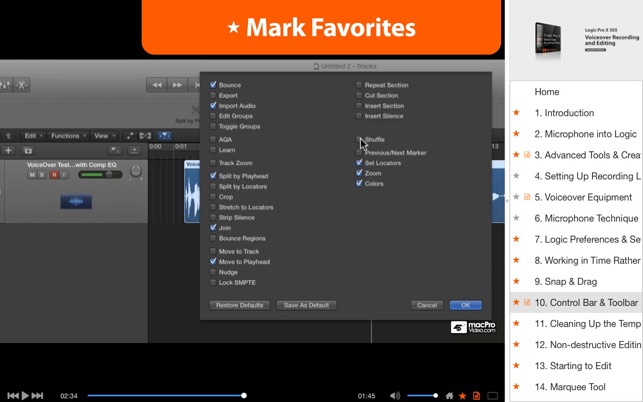Open the View dropdown menu
Image resolution: width=643 pixels, height=402 pixels.
tap(104, 136)
